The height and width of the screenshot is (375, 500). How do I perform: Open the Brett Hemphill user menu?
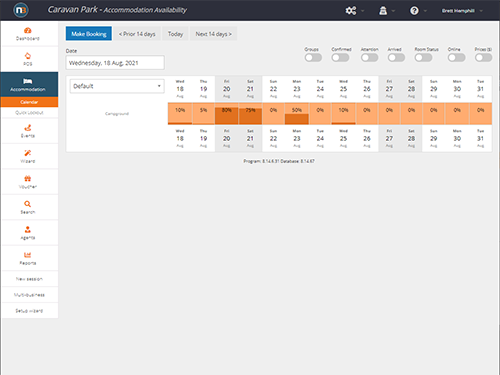click(462, 11)
